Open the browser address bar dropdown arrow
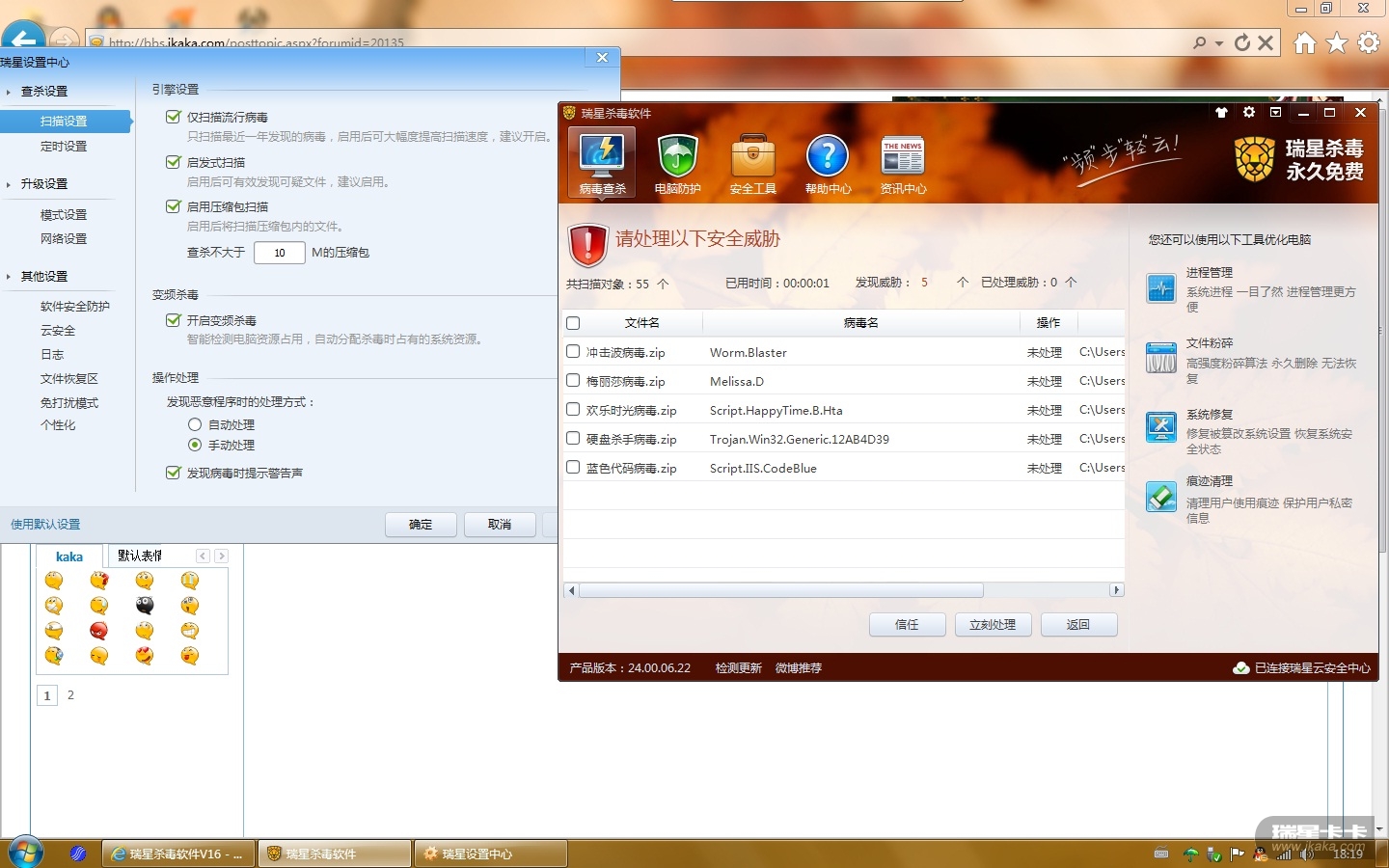 click(1219, 43)
